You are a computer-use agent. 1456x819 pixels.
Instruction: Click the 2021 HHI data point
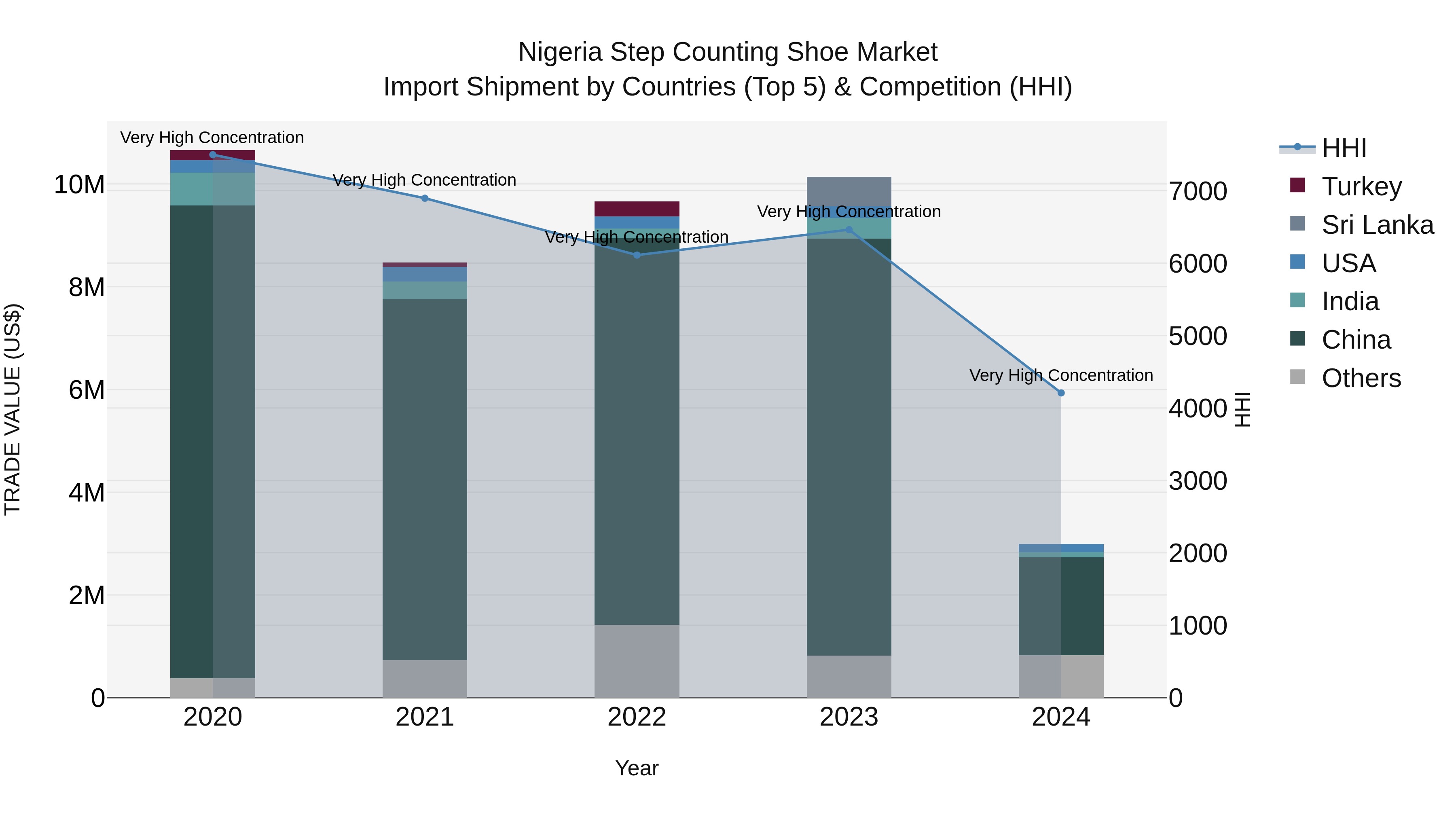425,199
